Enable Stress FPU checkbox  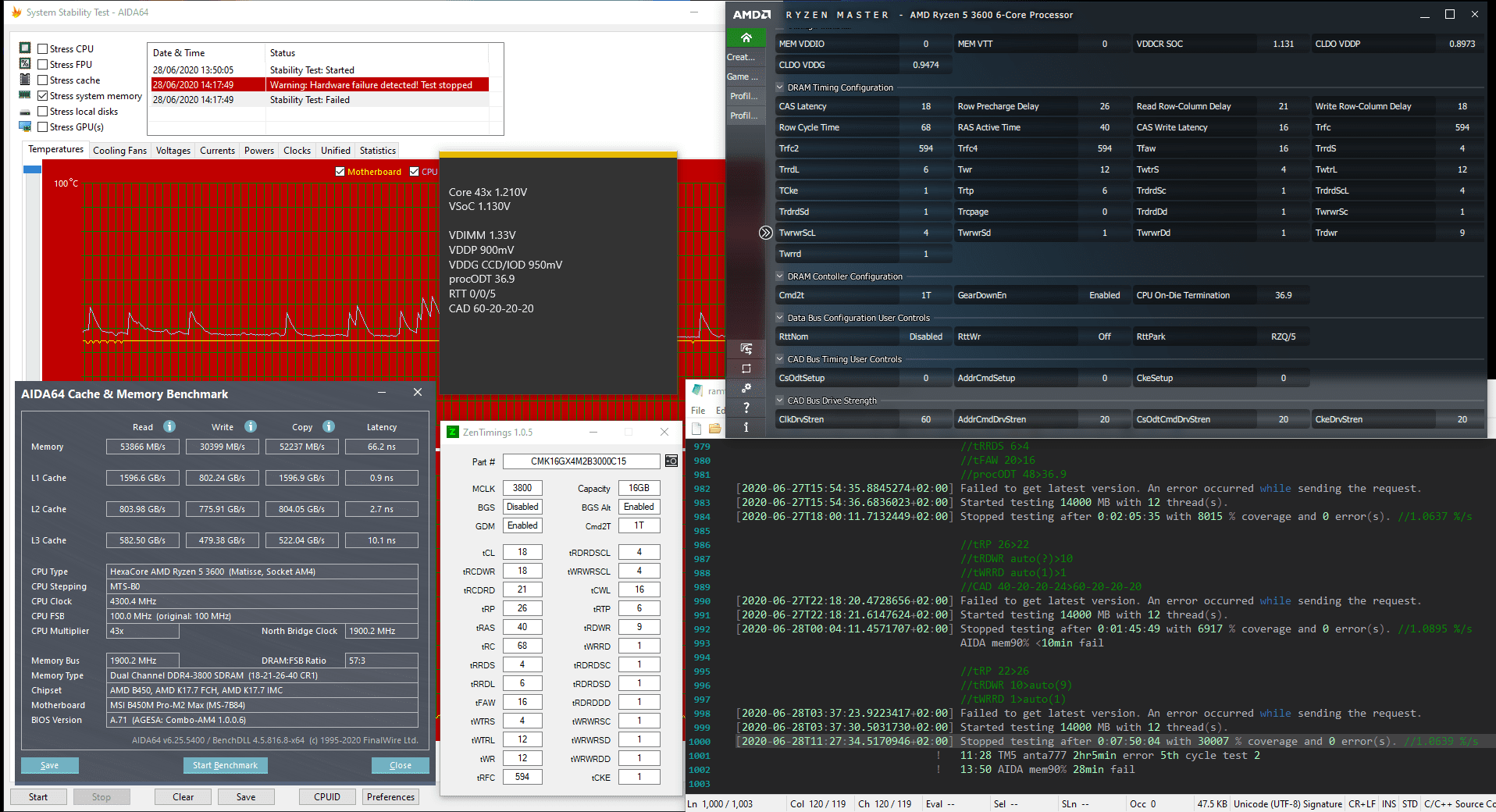click(43, 65)
